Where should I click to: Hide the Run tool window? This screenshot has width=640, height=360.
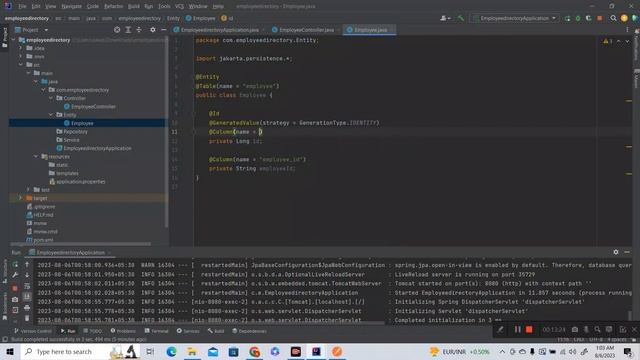[627, 252]
